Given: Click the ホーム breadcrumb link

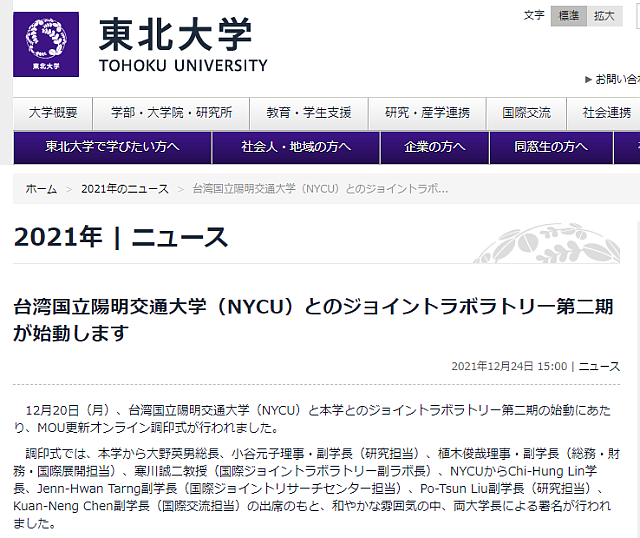Looking at the screenshot, I should (41, 189).
